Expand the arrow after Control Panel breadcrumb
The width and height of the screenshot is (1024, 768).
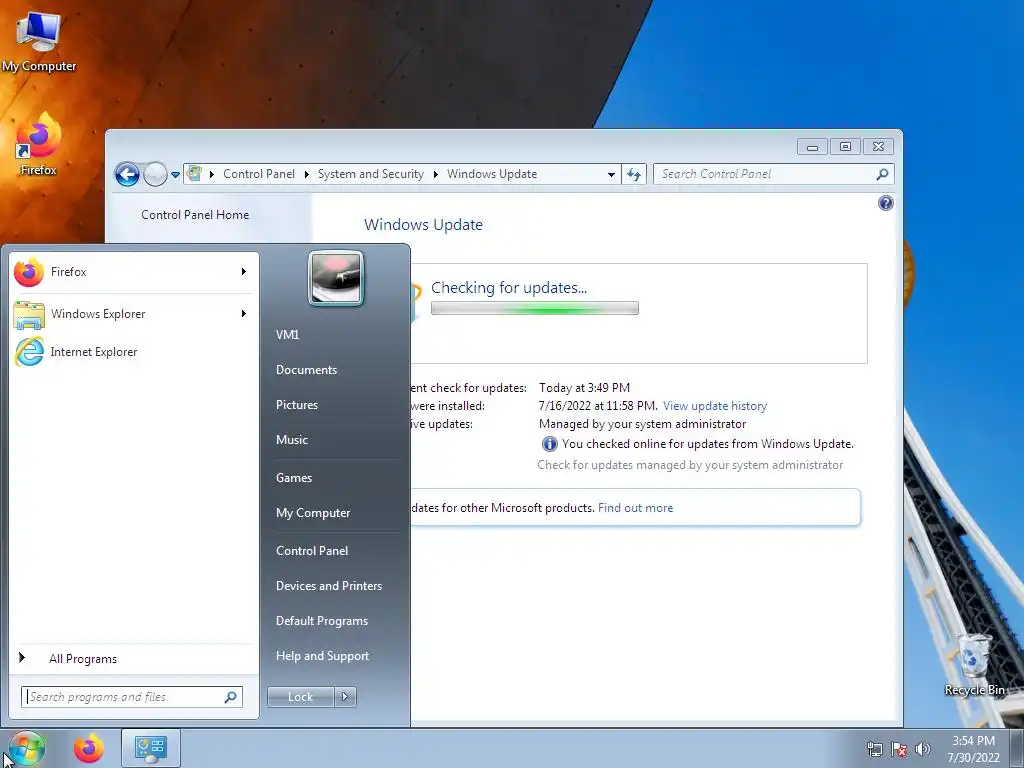click(x=306, y=174)
